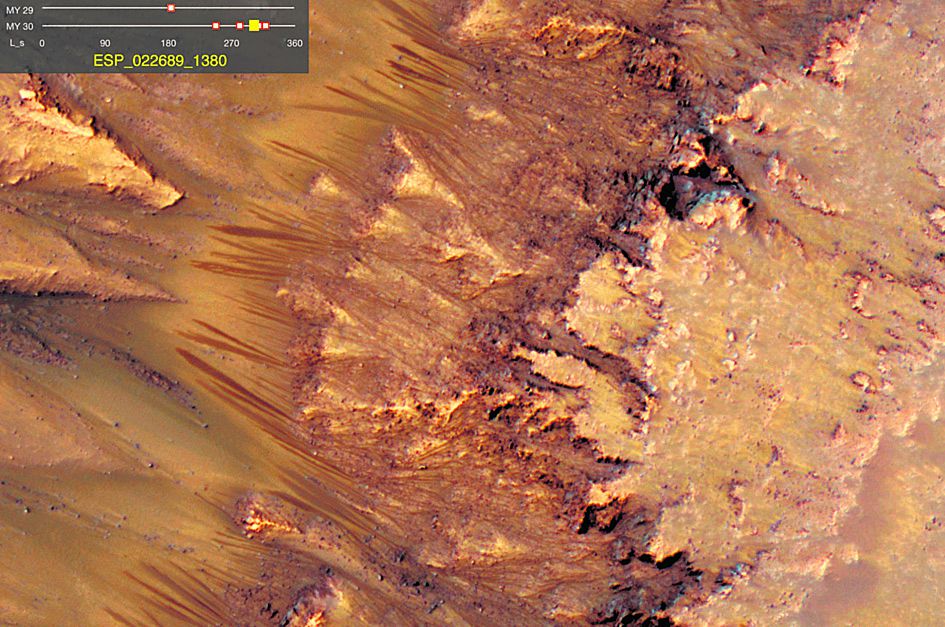Click the 270 tick label on the L_s axis
945x627 pixels.
[x=231, y=43]
